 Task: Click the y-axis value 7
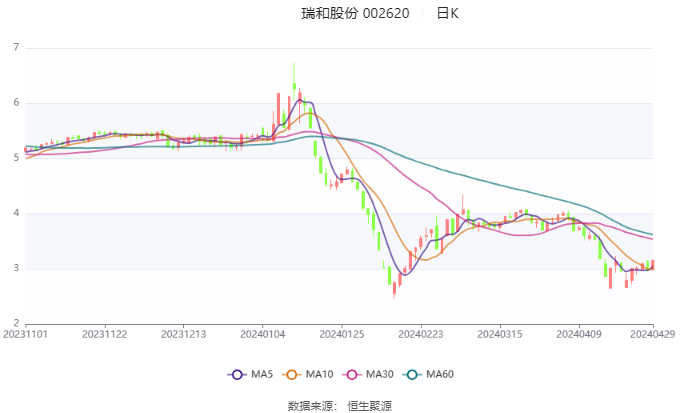(x=16, y=47)
